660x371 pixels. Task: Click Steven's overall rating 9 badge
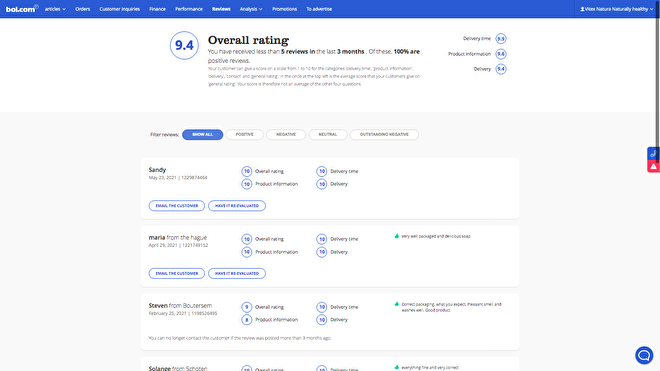(x=247, y=307)
